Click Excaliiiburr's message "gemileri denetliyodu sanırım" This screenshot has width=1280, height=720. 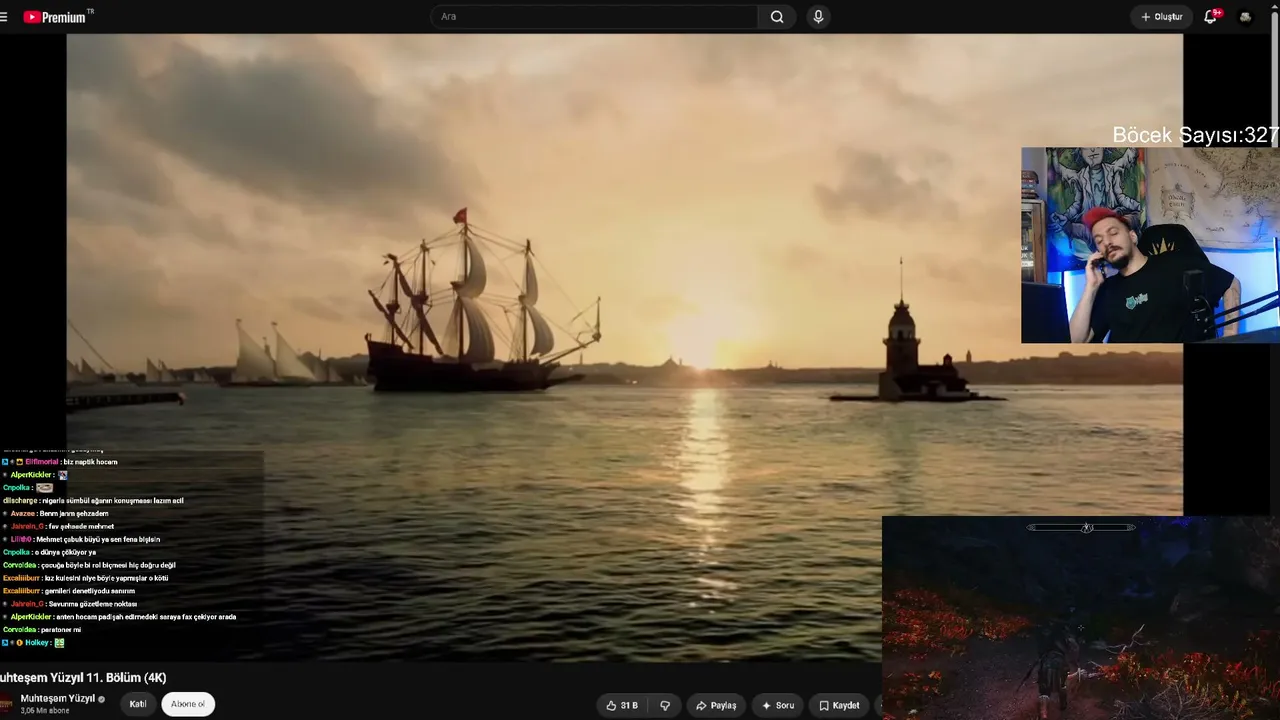coord(89,592)
